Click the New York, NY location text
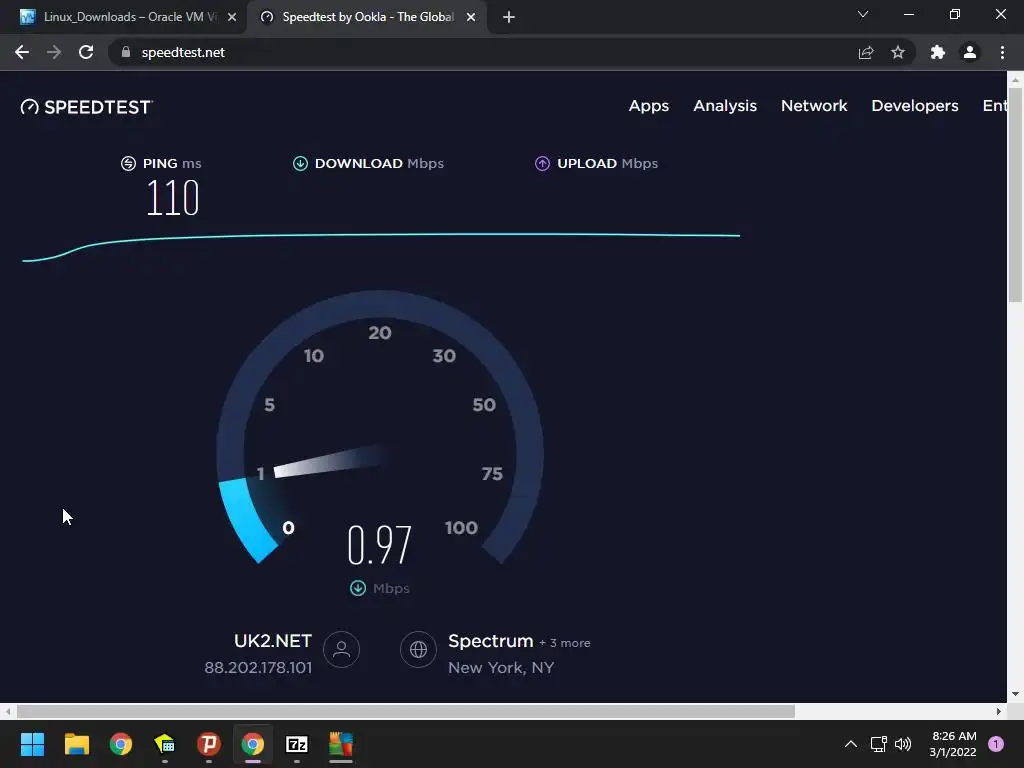This screenshot has height=768, width=1024. pyautogui.click(x=501, y=667)
